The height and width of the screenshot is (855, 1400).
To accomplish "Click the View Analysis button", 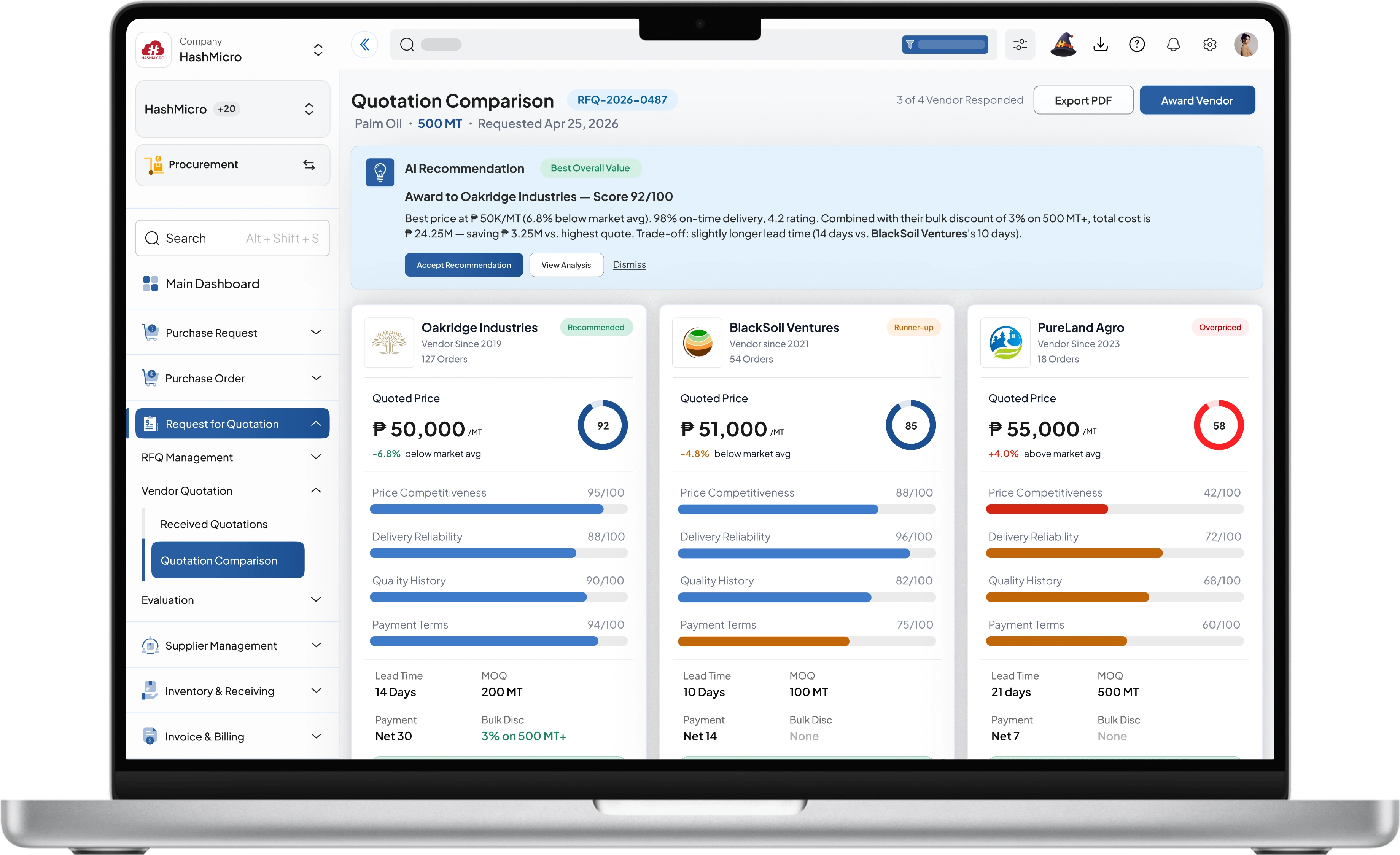I will [x=566, y=265].
